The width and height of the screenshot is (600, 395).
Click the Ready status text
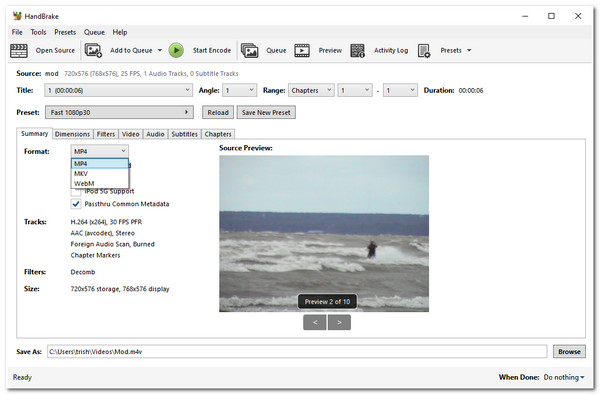pos(22,377)
